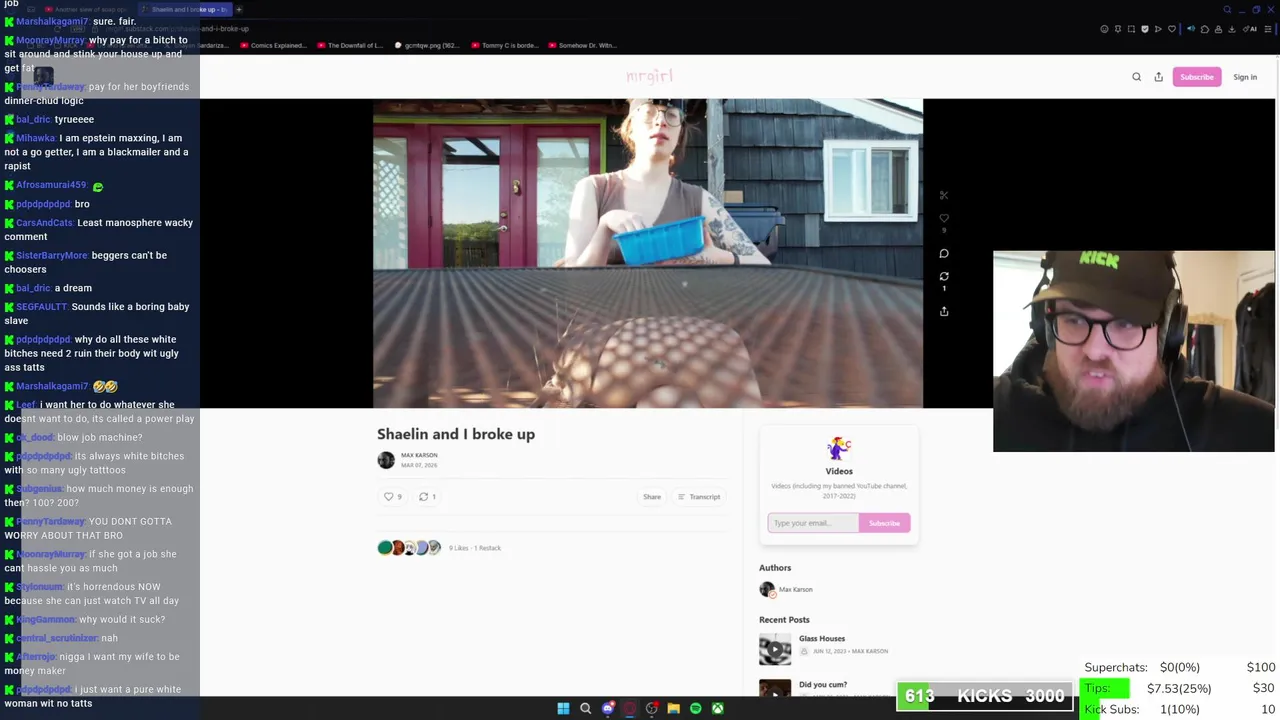Click the share upload icon beside video
This screenshot has height=720, width=1280.
tap(943, 311)
